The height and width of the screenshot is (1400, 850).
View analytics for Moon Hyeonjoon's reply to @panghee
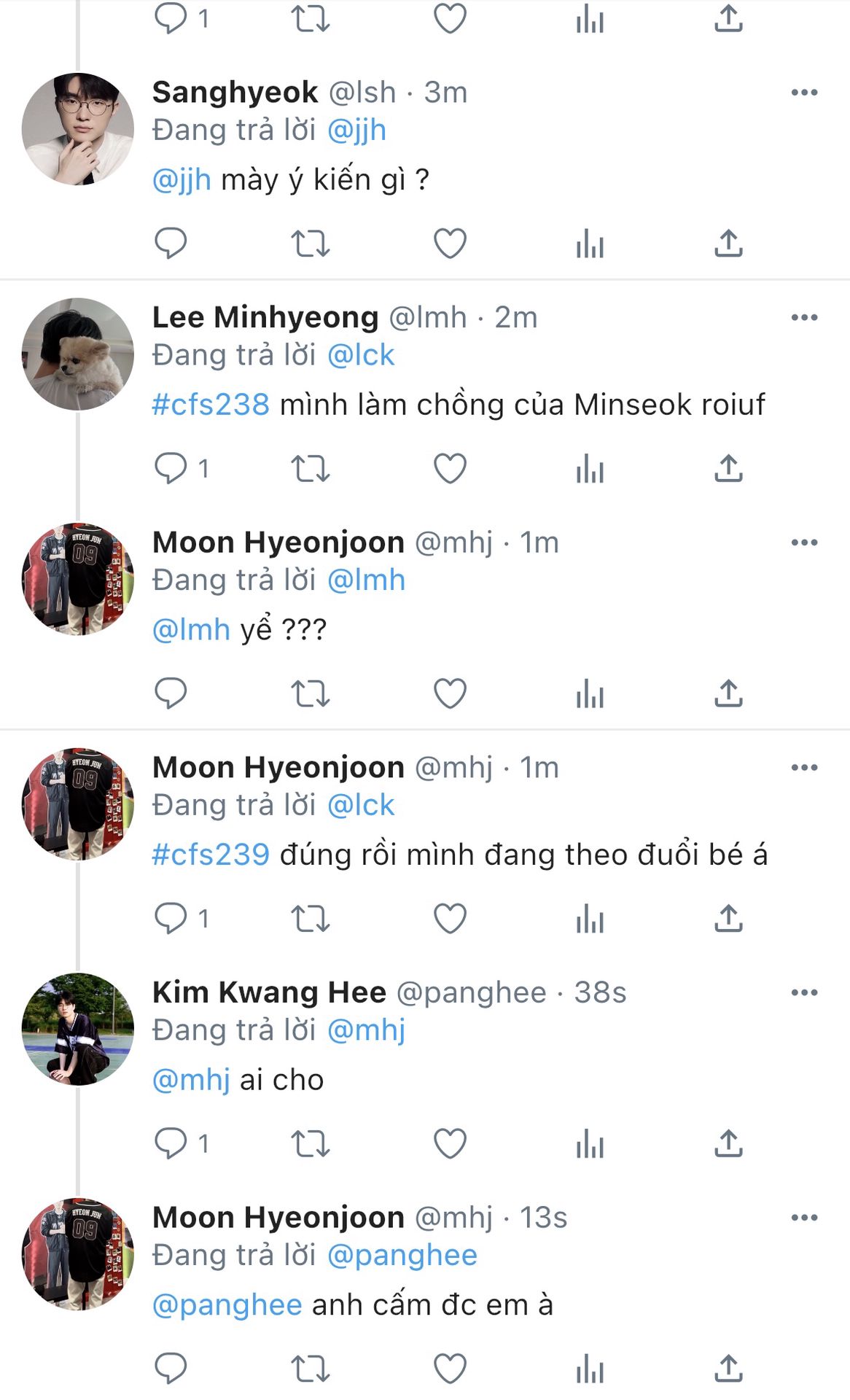(589, 1368)
